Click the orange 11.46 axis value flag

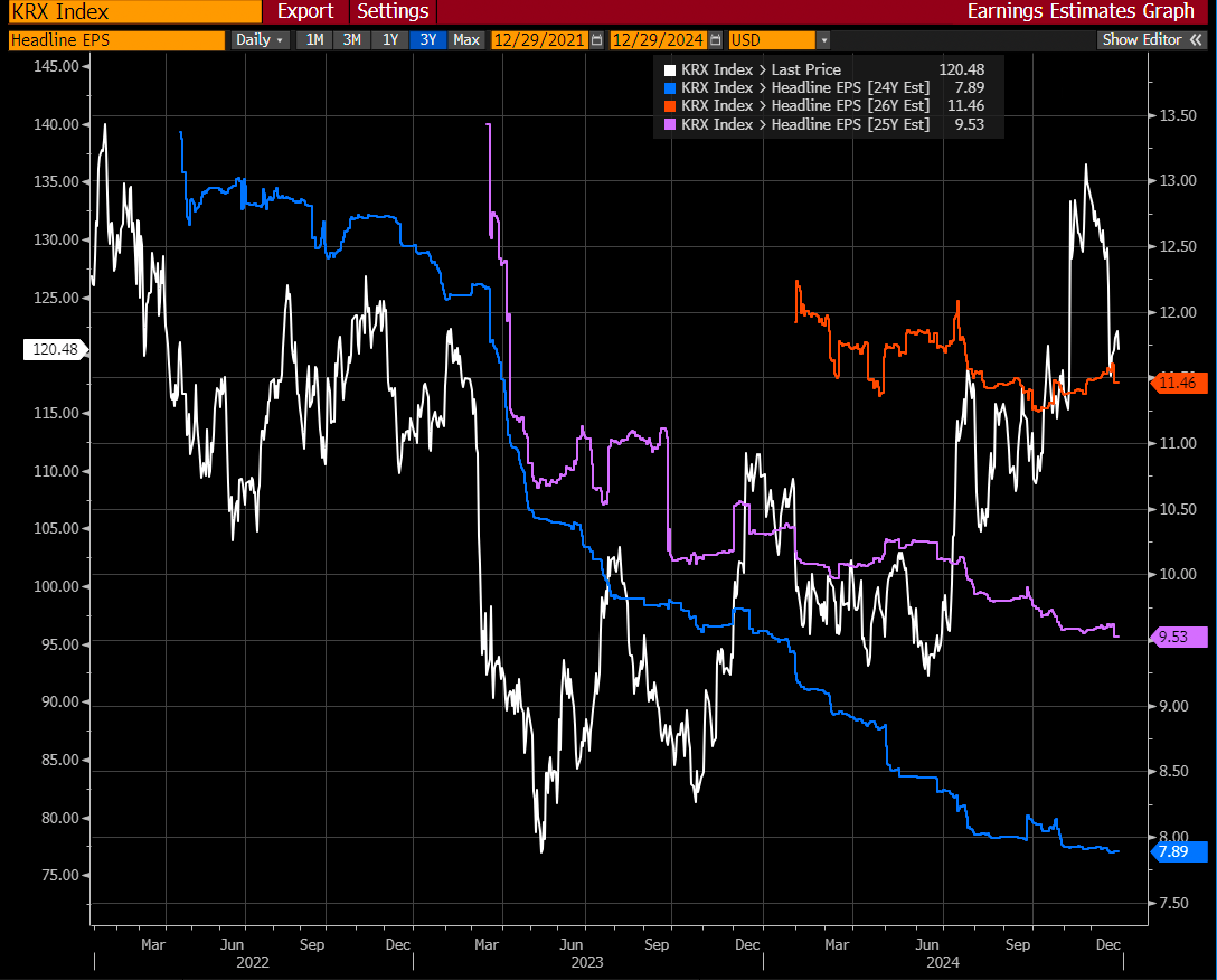coord(1179,383)
